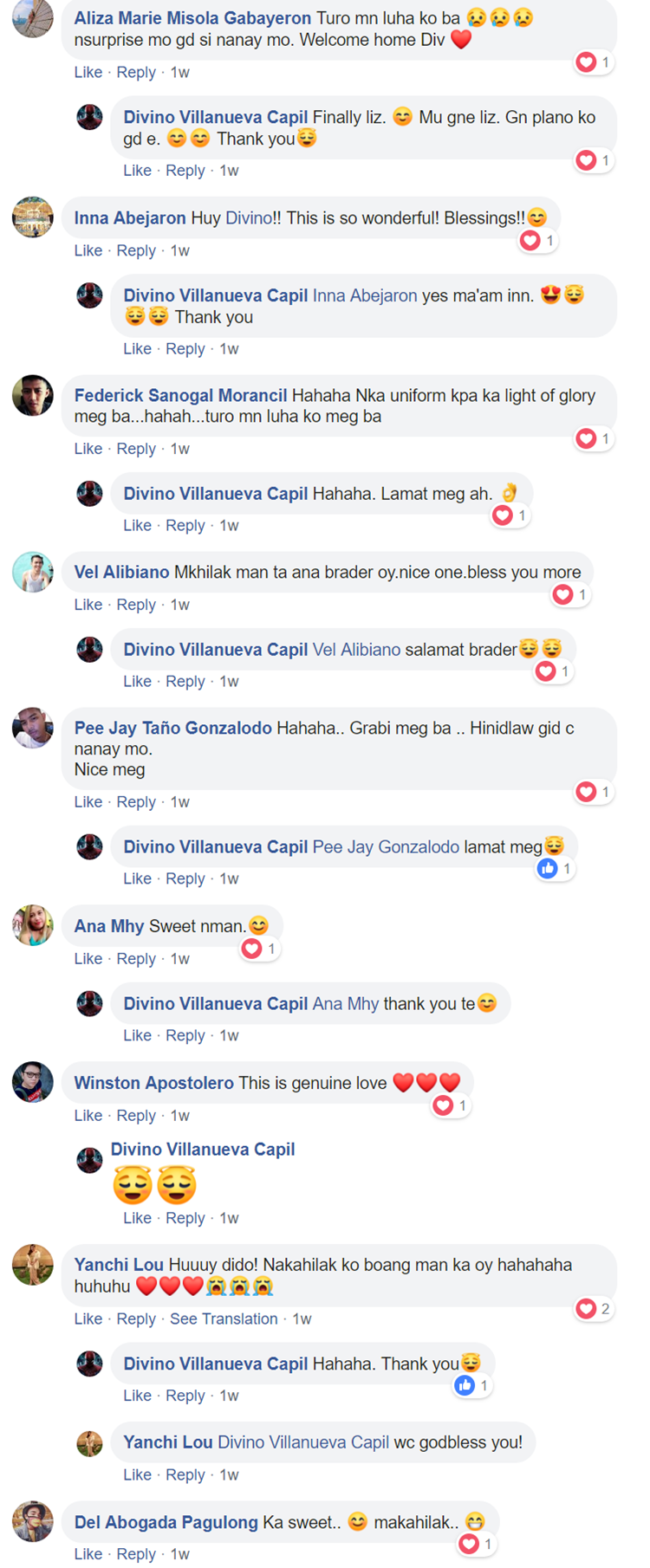Like Del Abogada Pagulong's comment

point(88,1554)
